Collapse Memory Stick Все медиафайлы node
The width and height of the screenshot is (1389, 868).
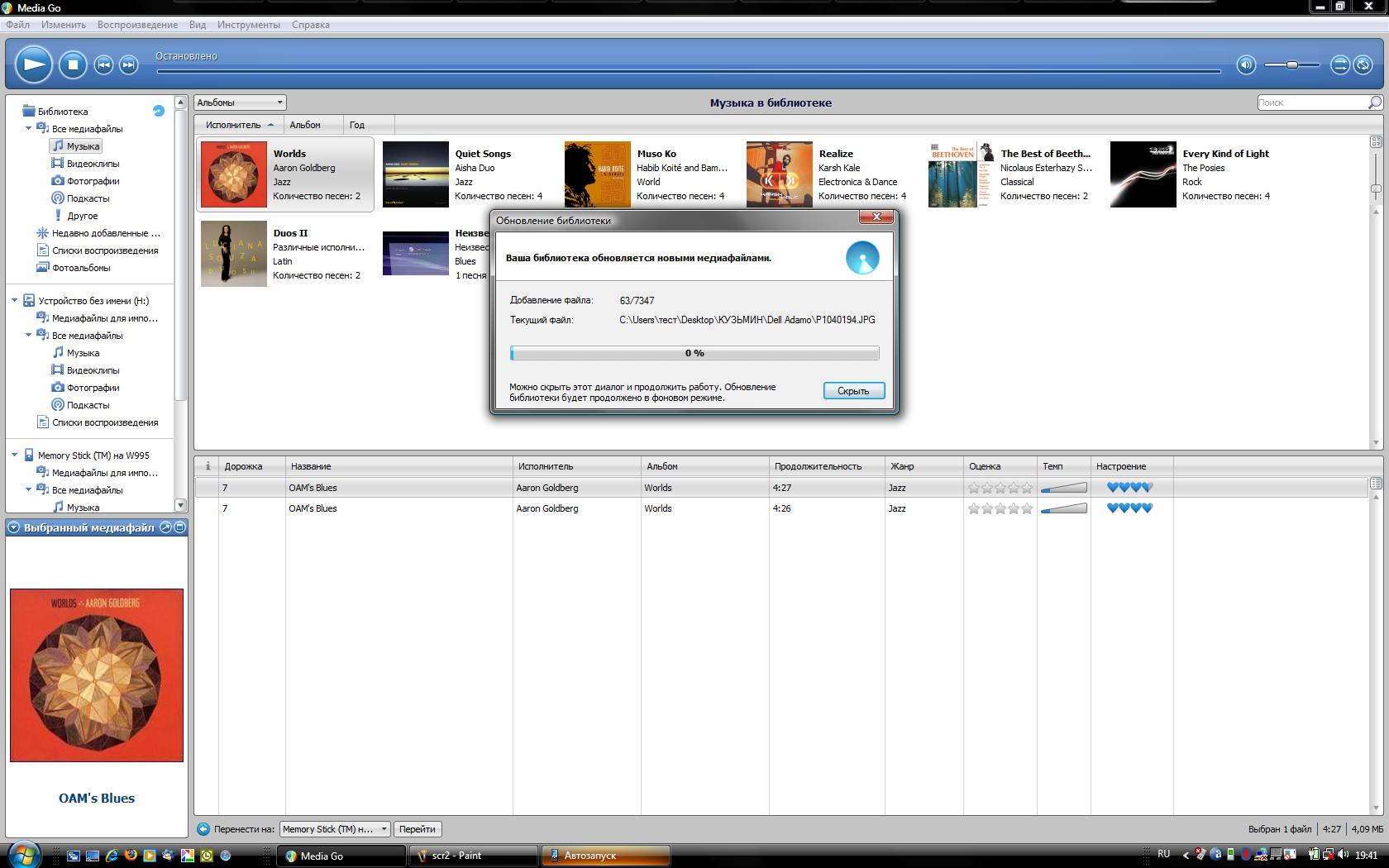tap(28, 490)
